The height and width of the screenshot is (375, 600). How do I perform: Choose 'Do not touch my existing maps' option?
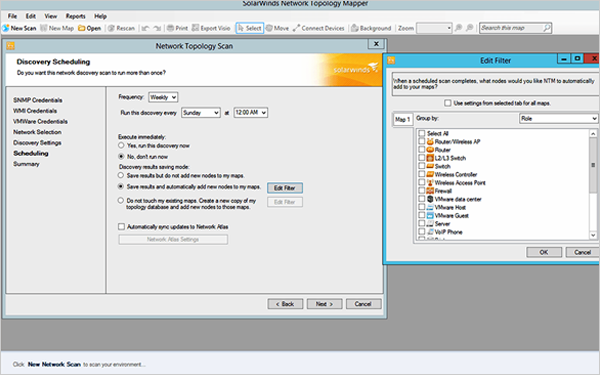[121, 200]
